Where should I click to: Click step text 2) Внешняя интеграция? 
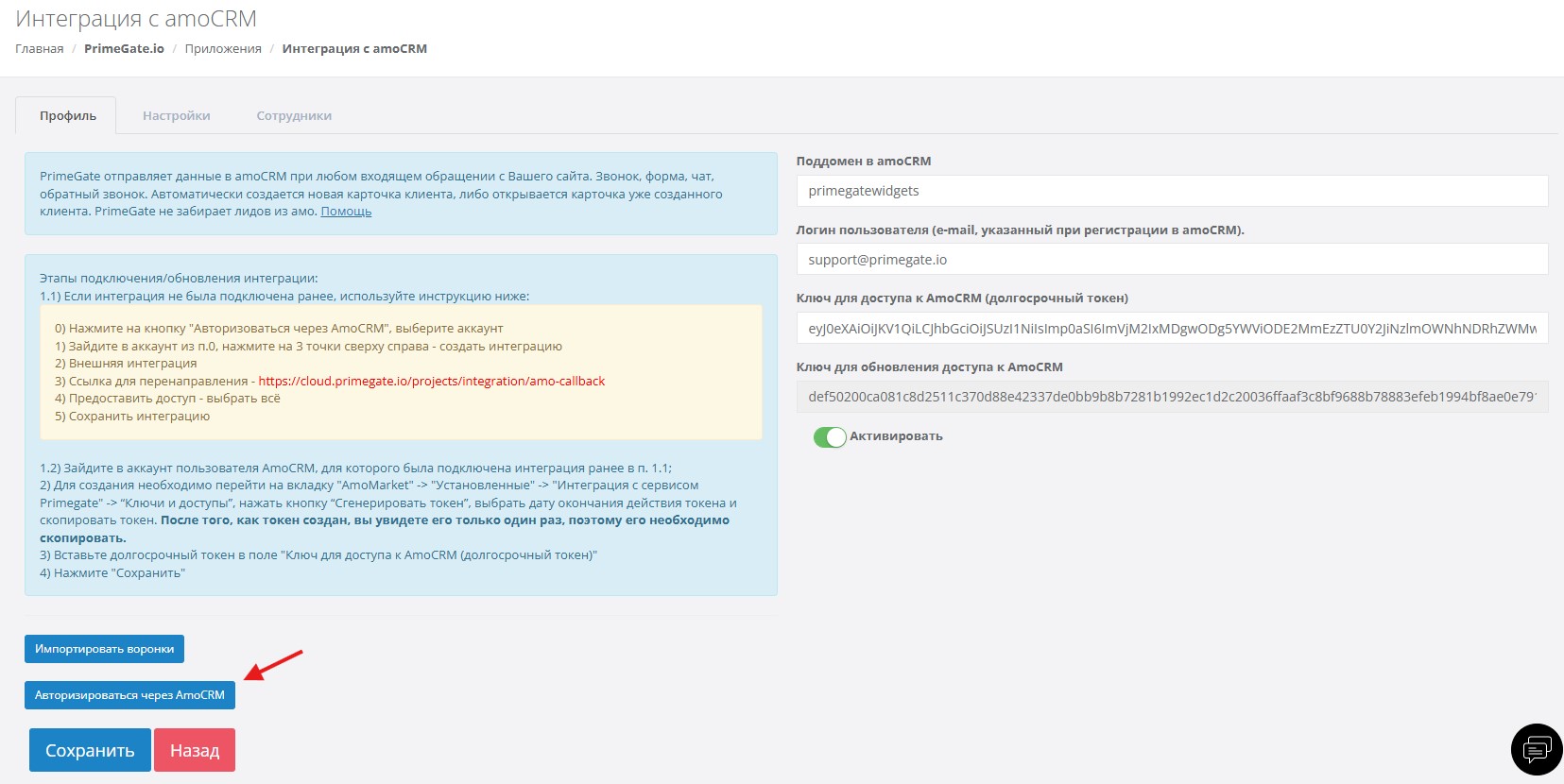pos(126,363)
